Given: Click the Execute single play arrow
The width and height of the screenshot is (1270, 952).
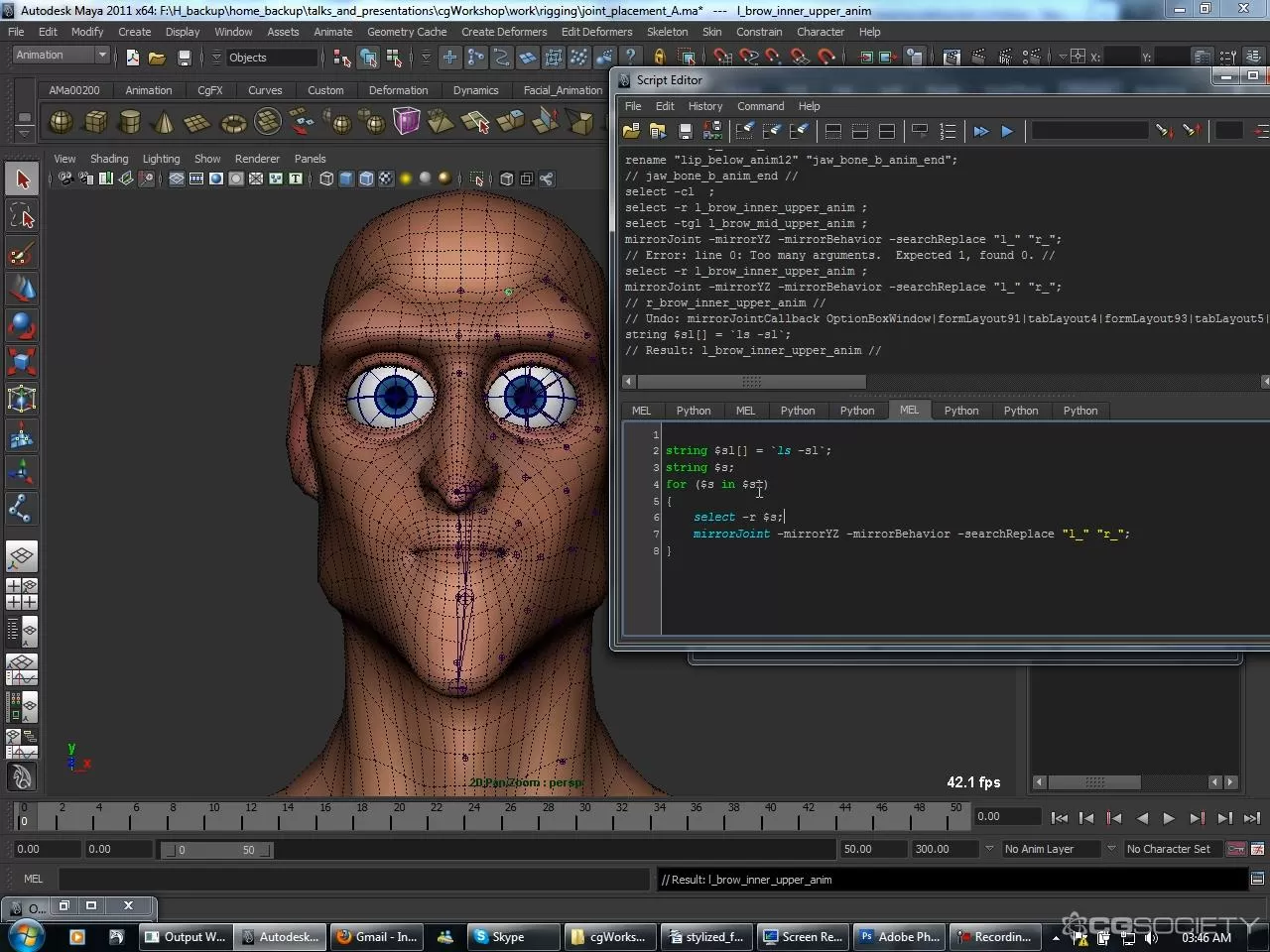Looking at the screenshot, I should 1007,131.
